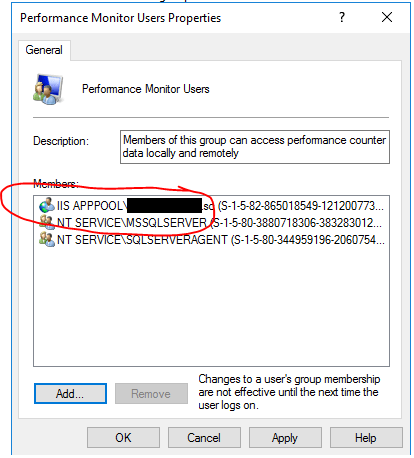Dismiss dialog with the Cancel button
Image resolution: width=414 pixels, height=458 pixels.
[204, 437]
